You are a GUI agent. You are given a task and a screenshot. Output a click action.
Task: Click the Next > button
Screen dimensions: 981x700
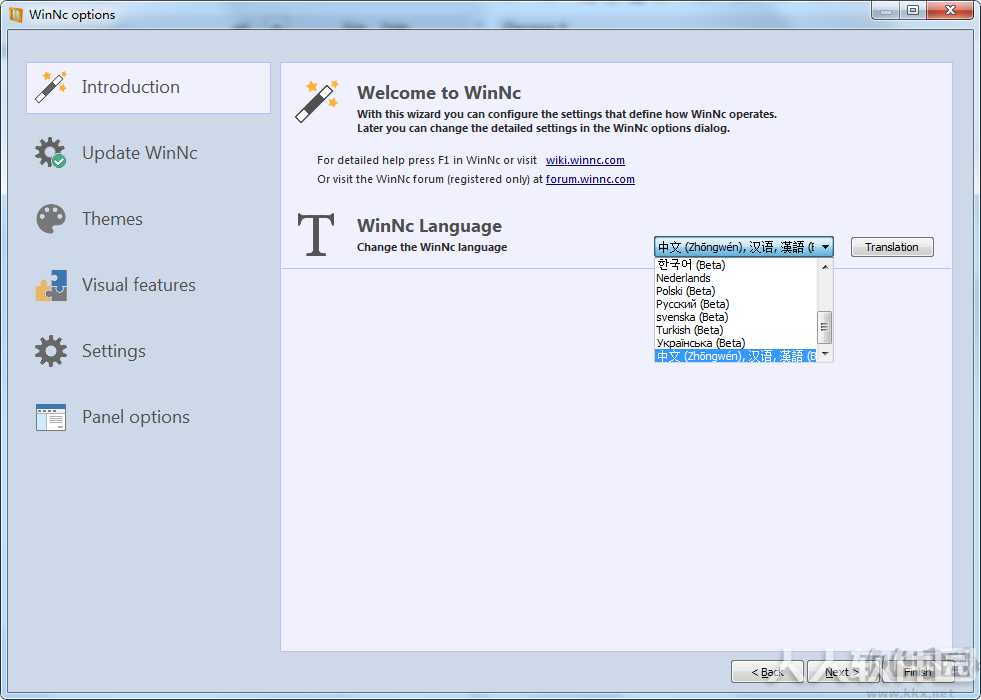pos(842,672)
